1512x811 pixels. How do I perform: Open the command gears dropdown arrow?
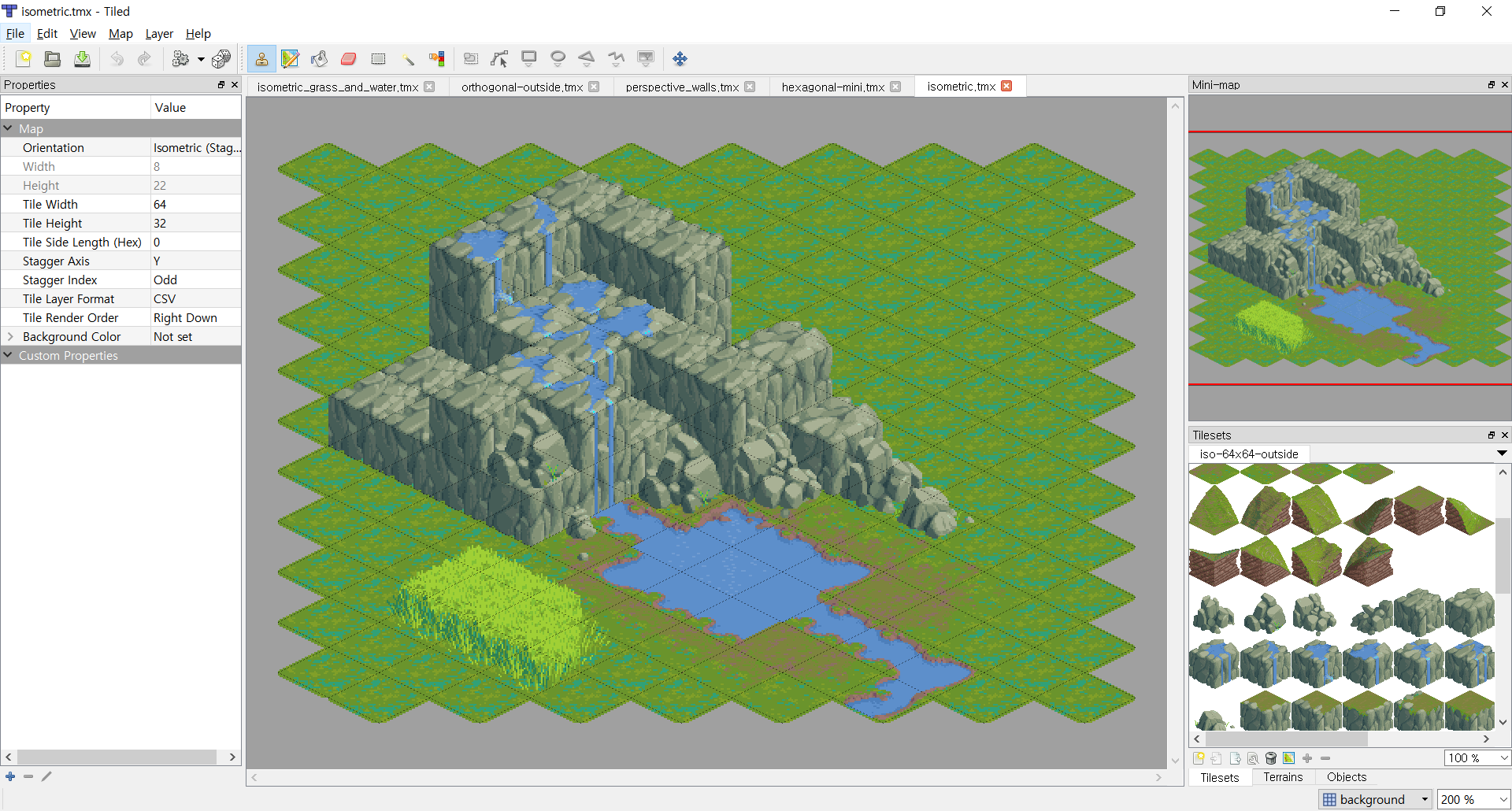pyautogui.click(x=201, y=59)
